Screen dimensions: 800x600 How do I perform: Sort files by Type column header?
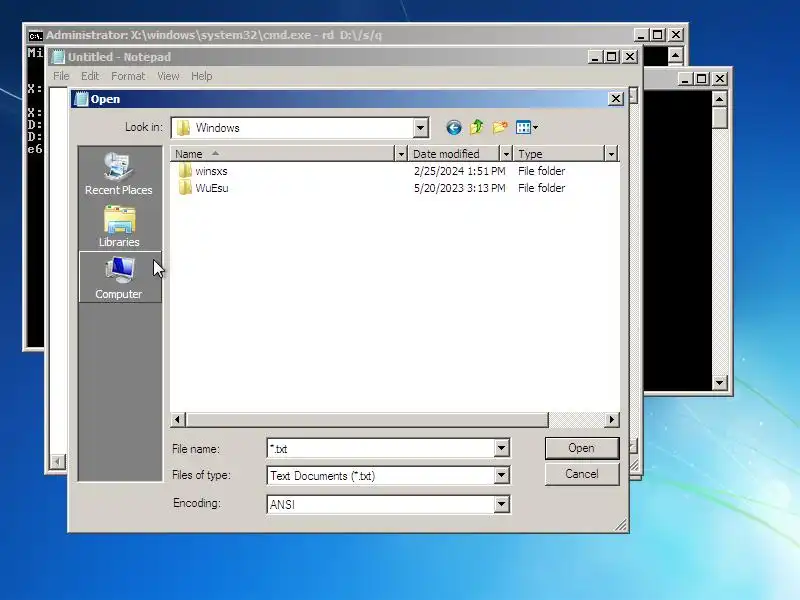click(x=559, y=154)
